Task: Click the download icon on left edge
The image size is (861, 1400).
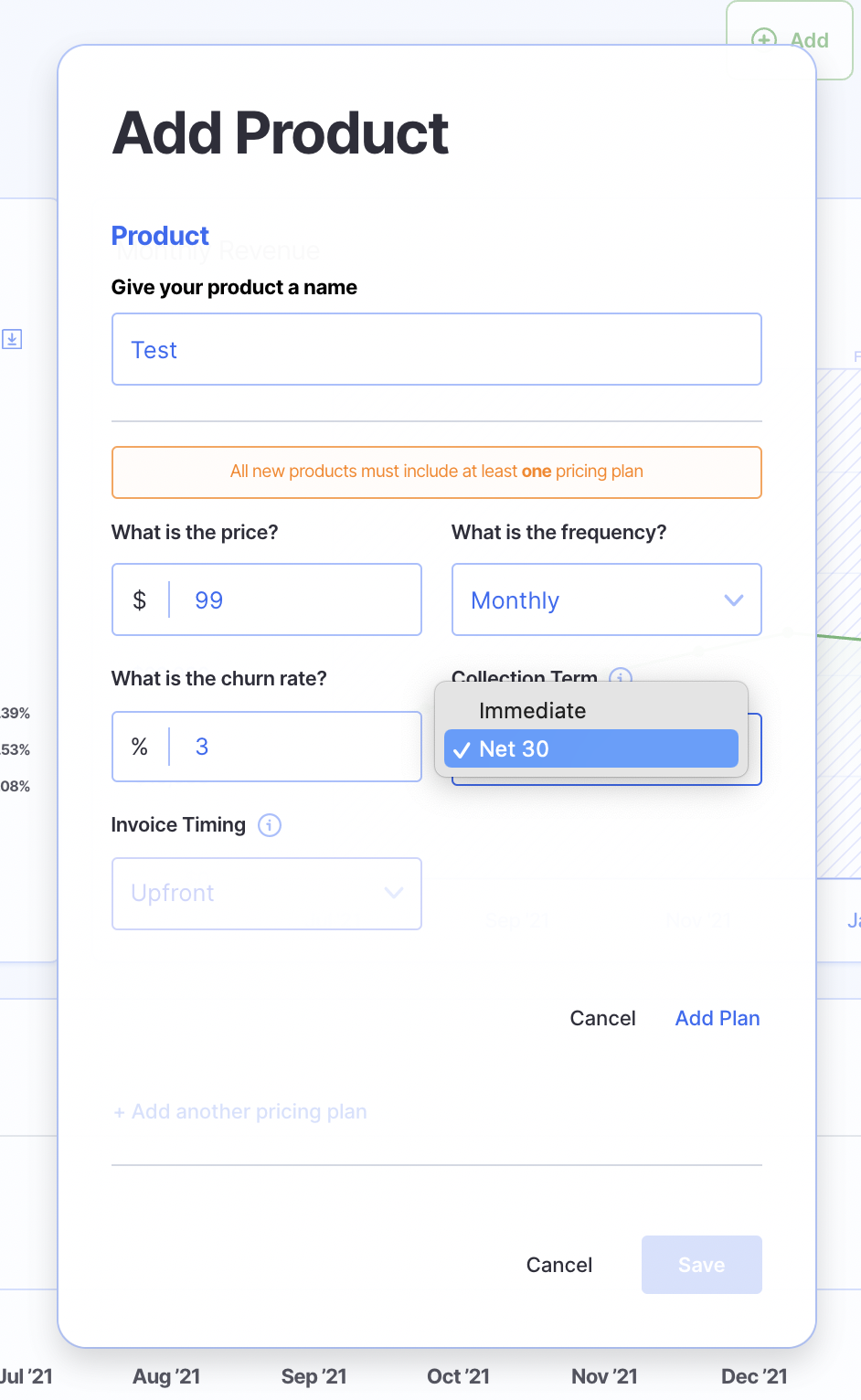Action: [12, 339]
